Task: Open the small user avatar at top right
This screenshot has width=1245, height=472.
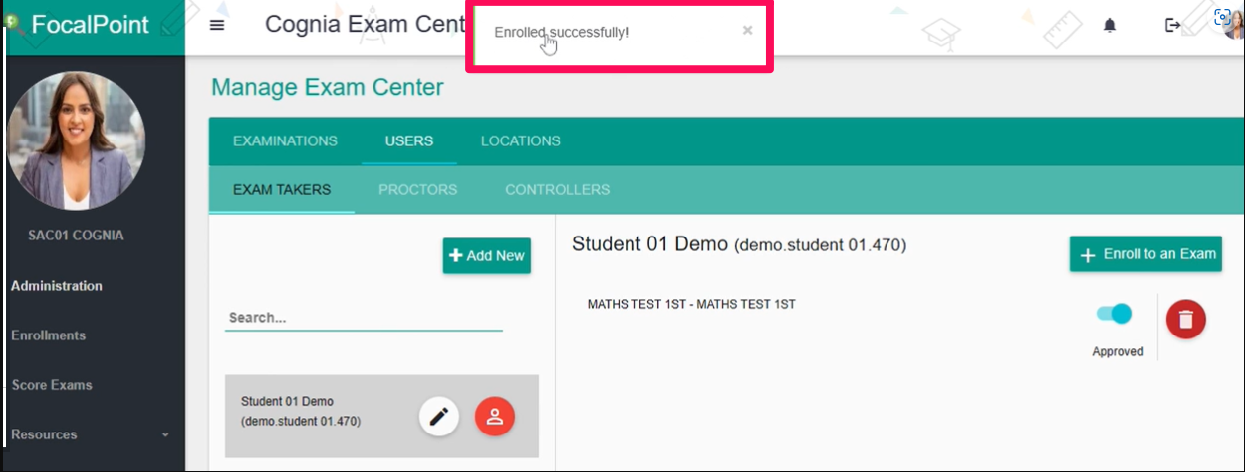Action: pos(1235,24)
